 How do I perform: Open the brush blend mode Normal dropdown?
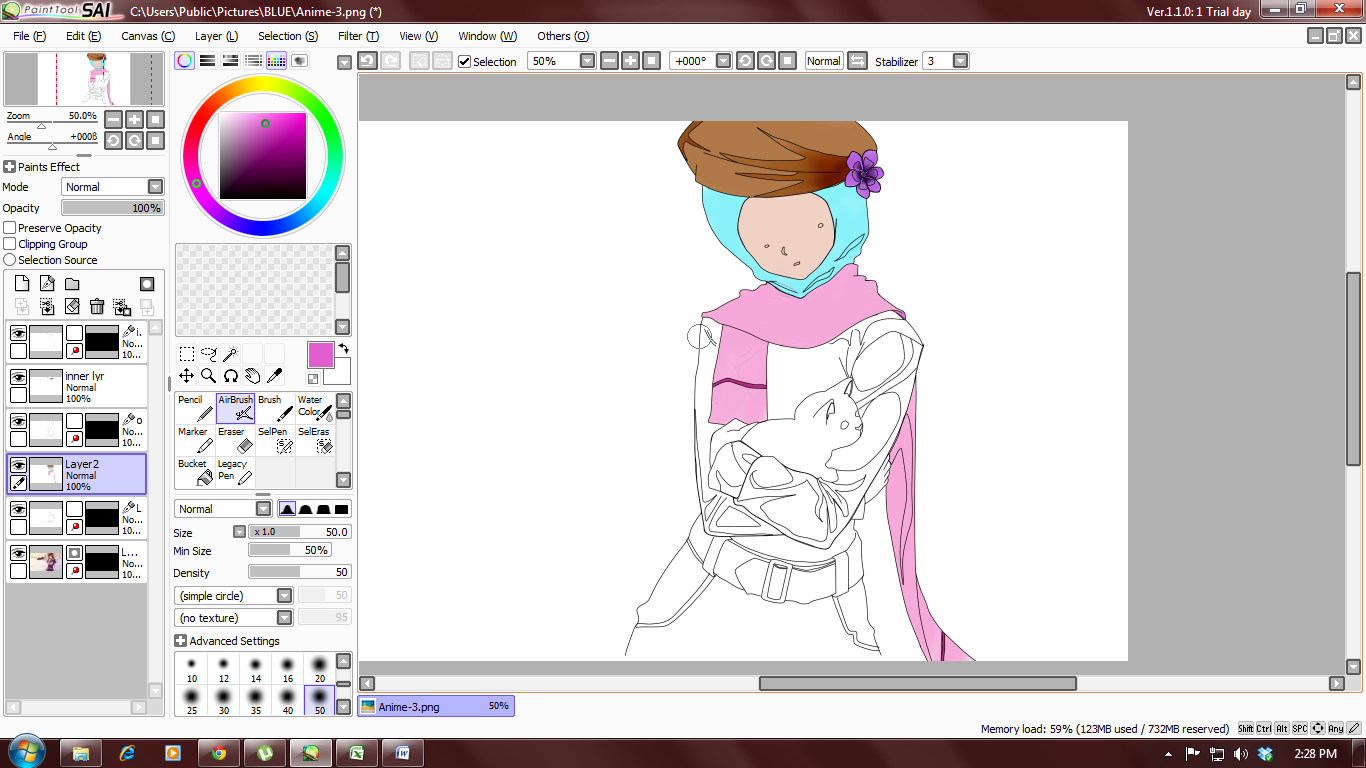click(x=264, y=509)
